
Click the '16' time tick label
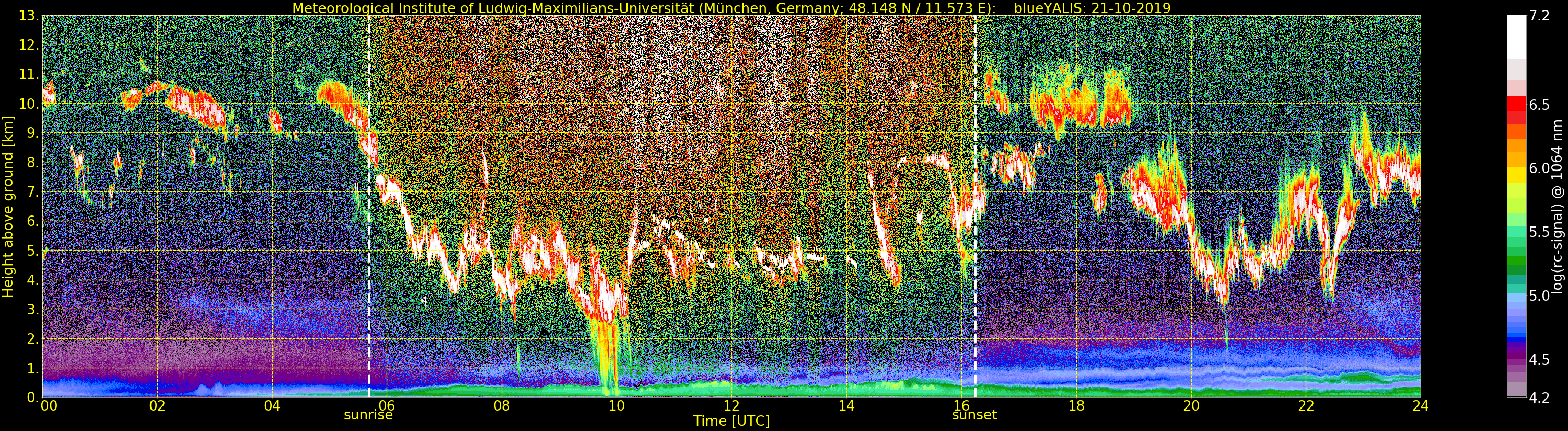tap(961, 406)
